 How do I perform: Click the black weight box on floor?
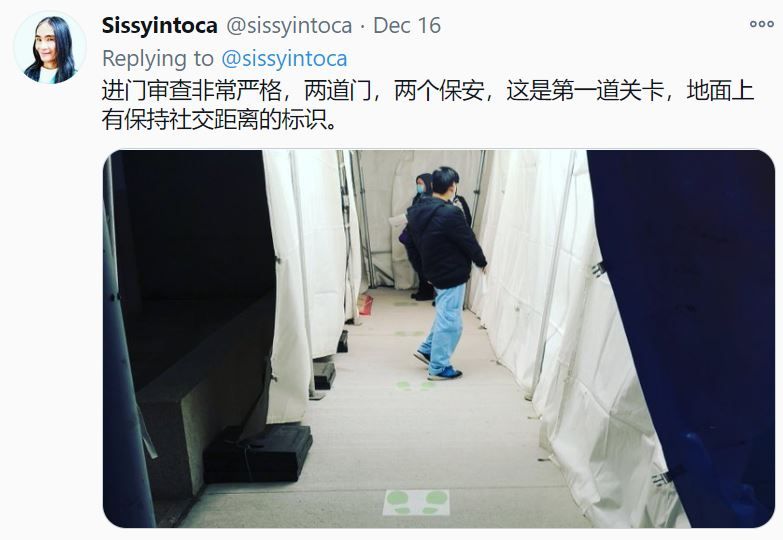pyautogui.click(x=258, y=454)
